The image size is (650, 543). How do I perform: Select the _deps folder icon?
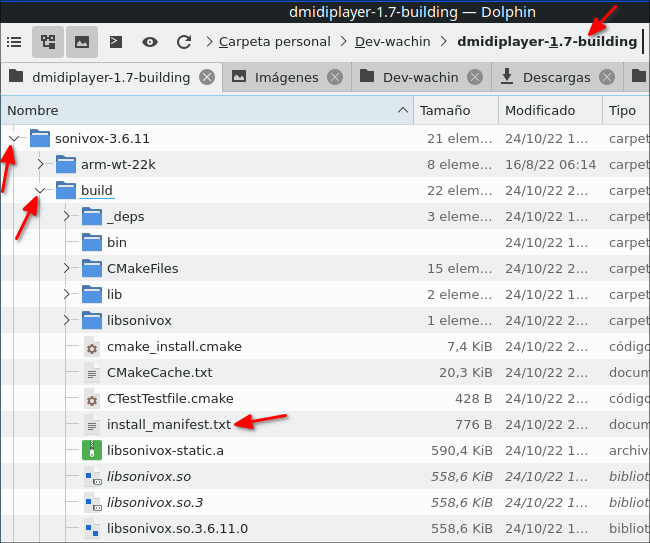(92, 216)
